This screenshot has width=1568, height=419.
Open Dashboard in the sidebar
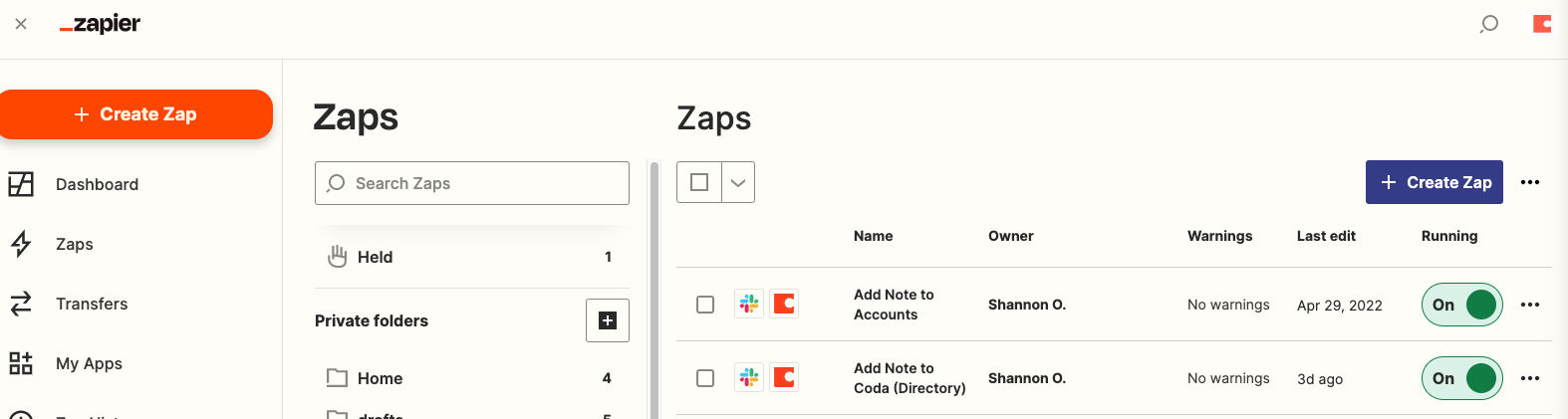pyautogui.click(x=97, y=184)
